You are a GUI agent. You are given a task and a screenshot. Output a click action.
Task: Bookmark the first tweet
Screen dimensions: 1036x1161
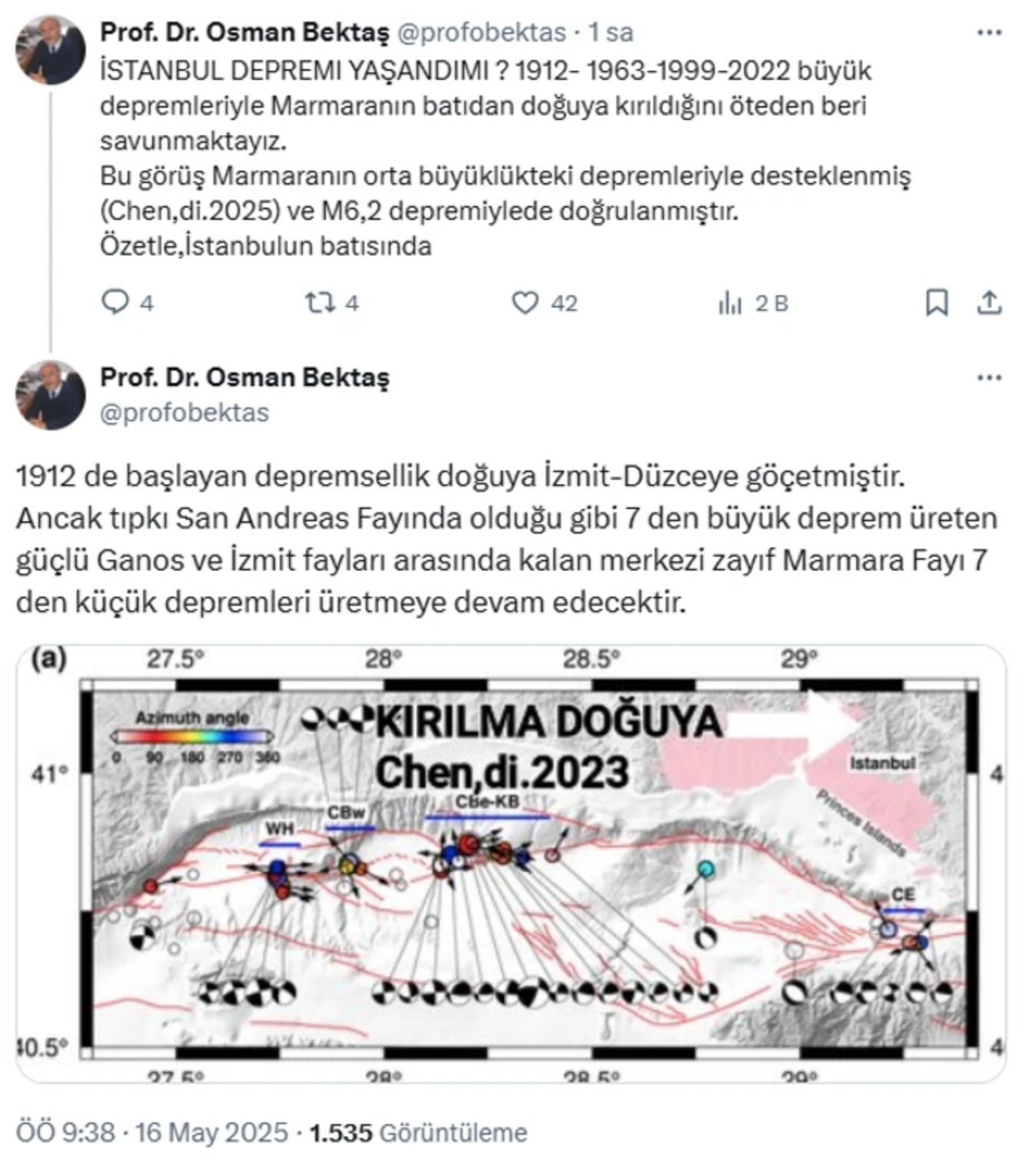936,302
